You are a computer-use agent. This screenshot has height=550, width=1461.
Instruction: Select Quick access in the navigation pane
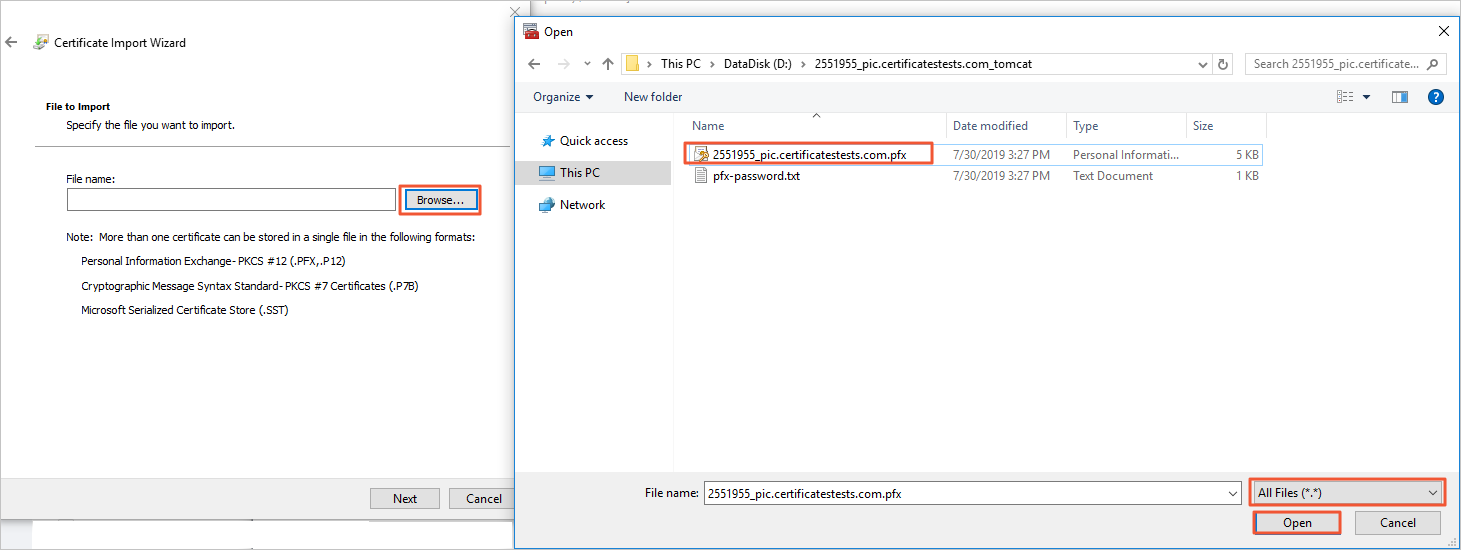click(594, 141)
